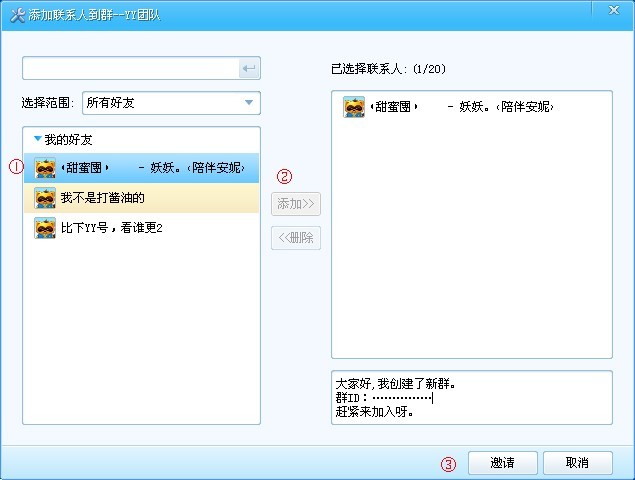
Task: Click the 添加>> button
Action: (x=296, y=204)
